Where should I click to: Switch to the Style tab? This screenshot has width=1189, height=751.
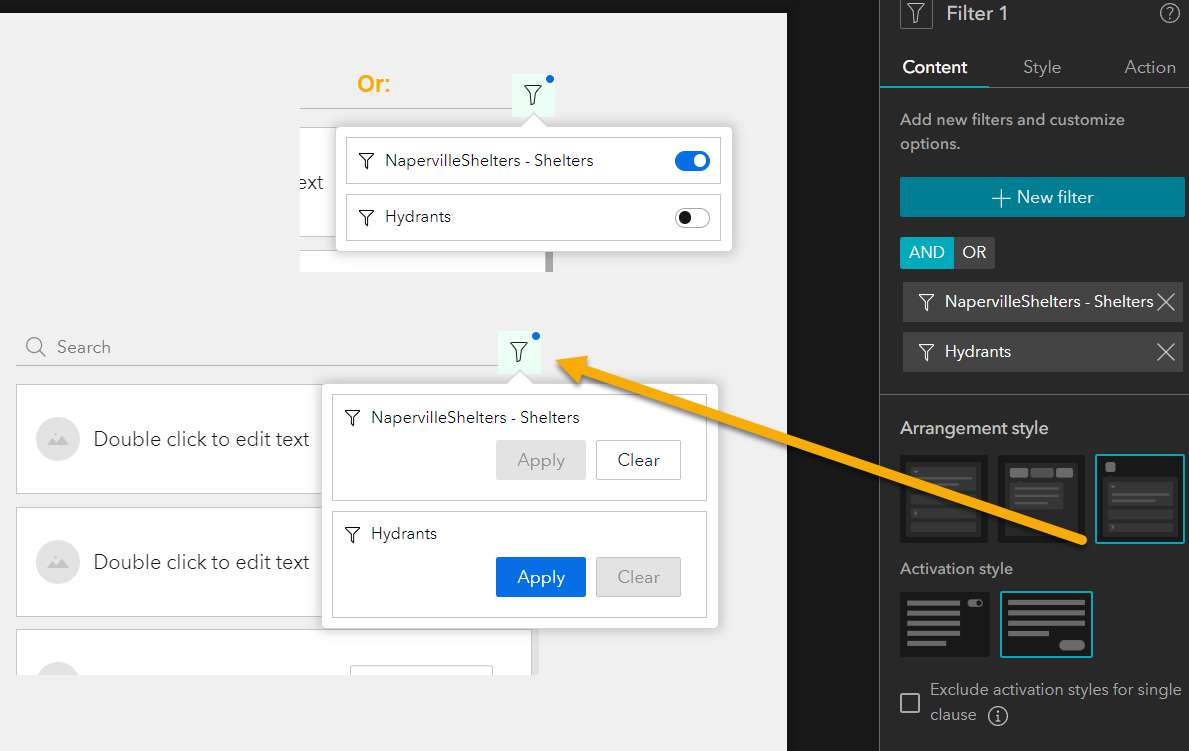tap(1042, 67)
